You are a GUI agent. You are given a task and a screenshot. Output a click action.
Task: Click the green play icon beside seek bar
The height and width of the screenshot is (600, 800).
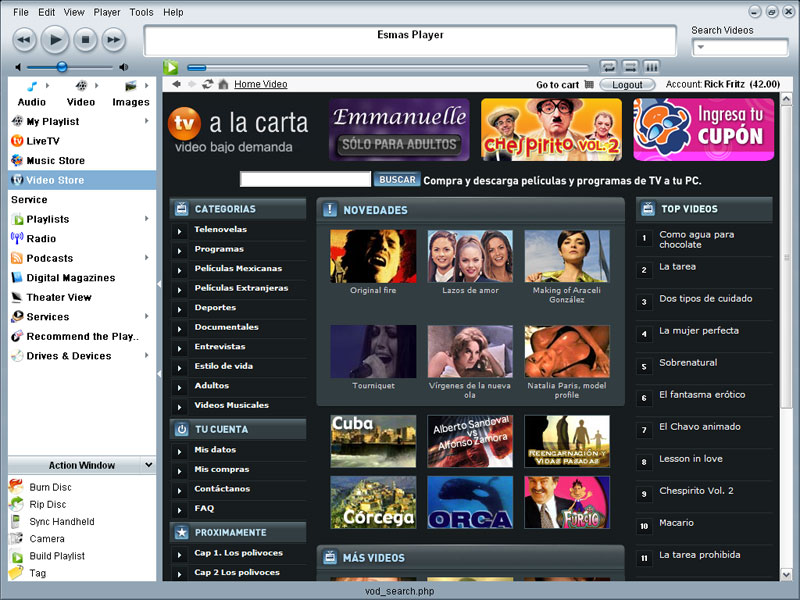[x=171, y=67]
